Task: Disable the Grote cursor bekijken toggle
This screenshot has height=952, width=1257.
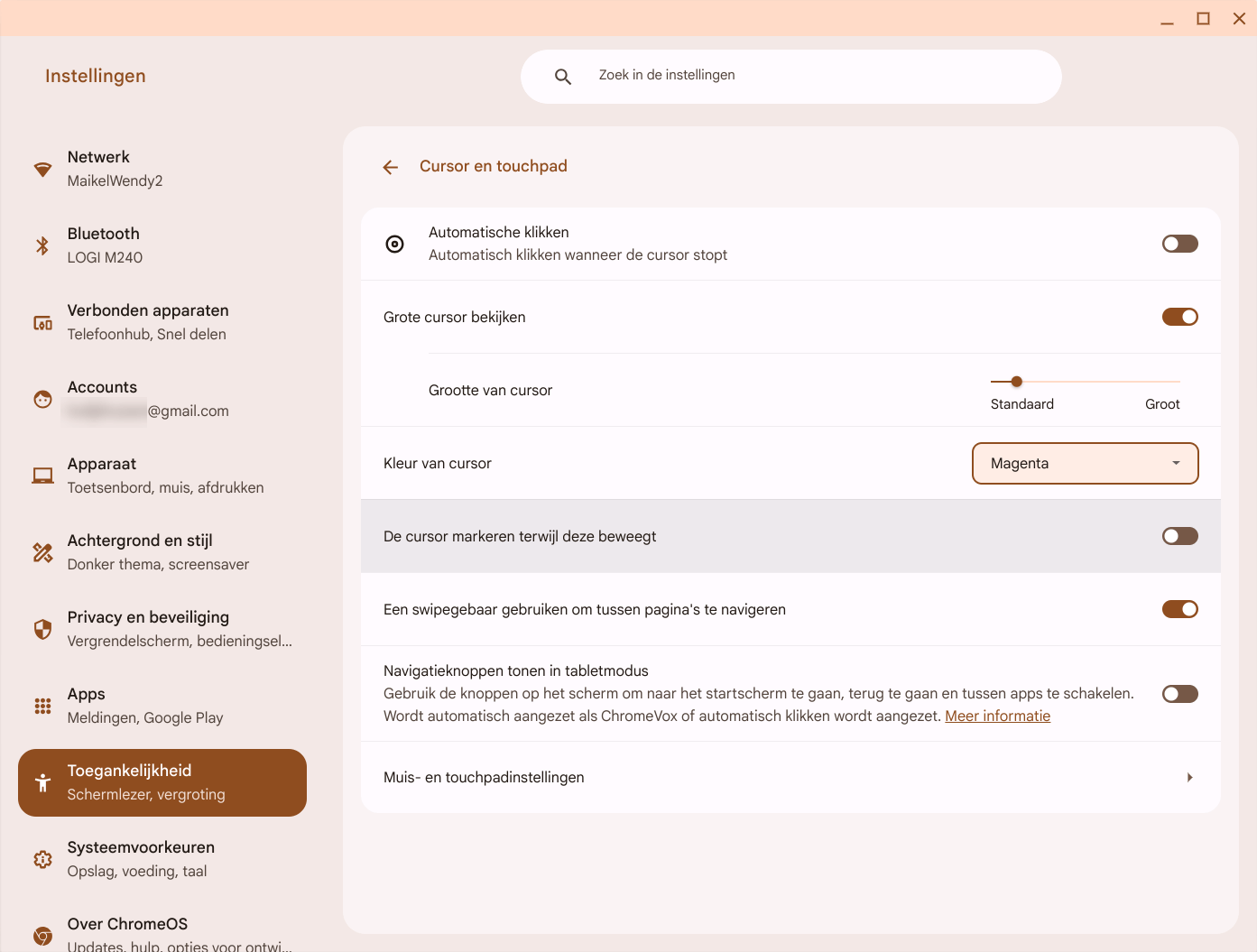Action: pos(1179,317)
